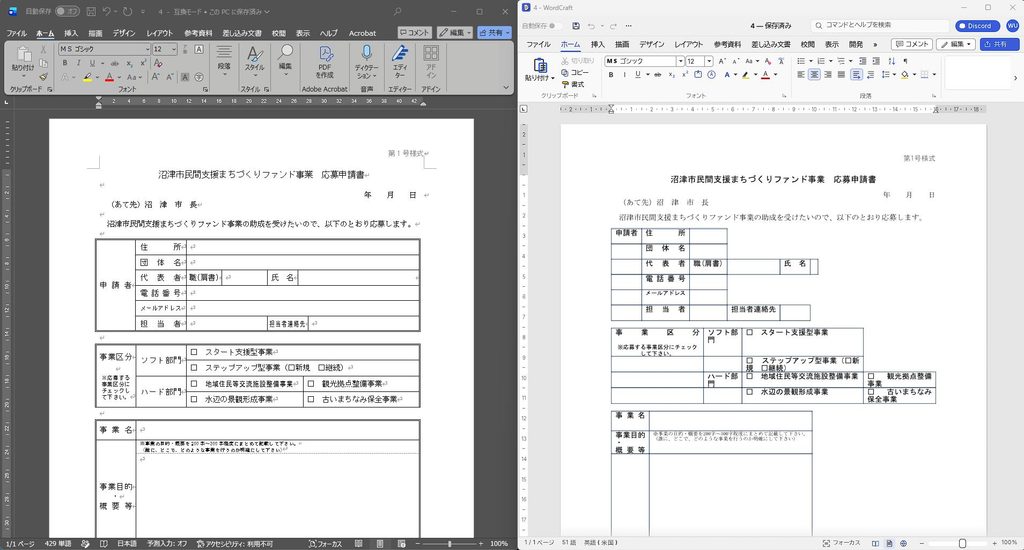Click the zoom slider in Word status bar
This screenshot has height=550, width=1024.
[449, 543]
